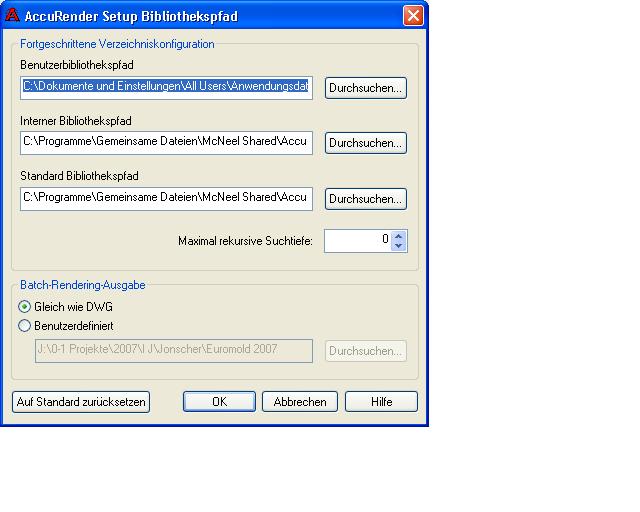Click inside the Interner Bibliothekspfad path field

point(167,143)
